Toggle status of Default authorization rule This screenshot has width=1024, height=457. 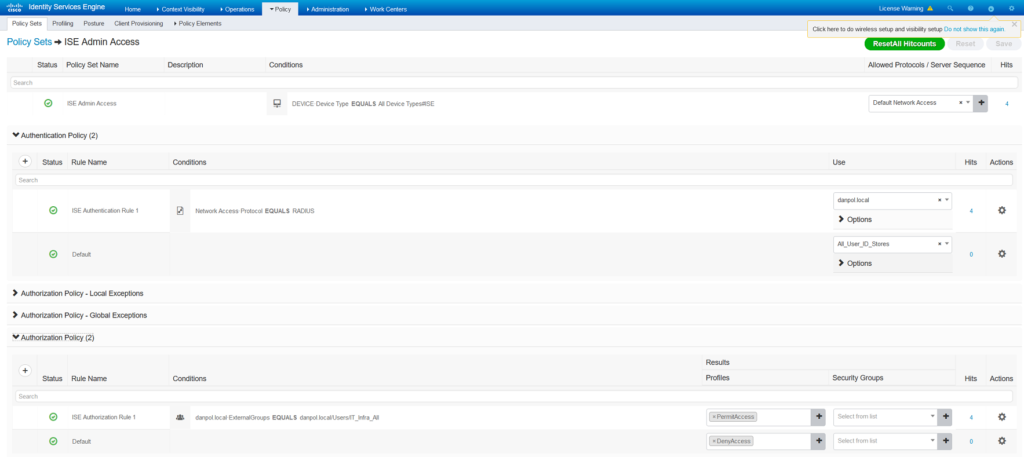coord(54,441)
